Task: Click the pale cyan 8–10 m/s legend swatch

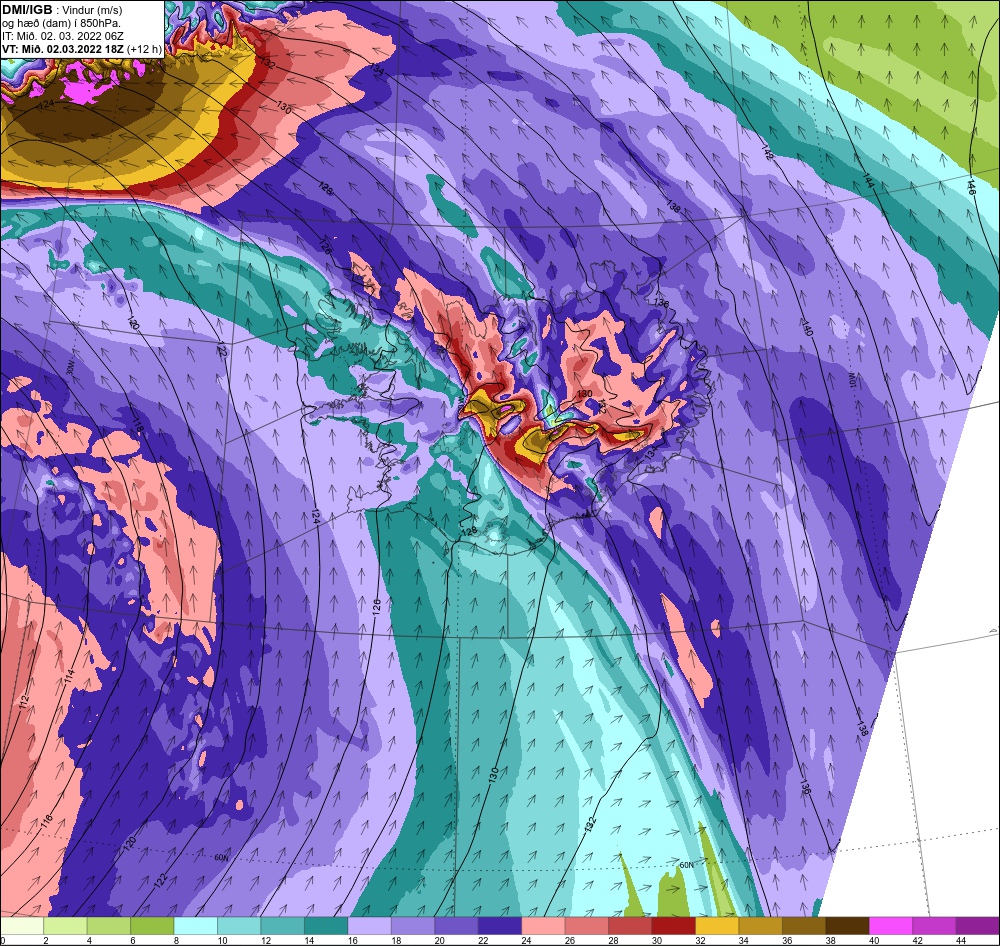Action: point(196,926)
